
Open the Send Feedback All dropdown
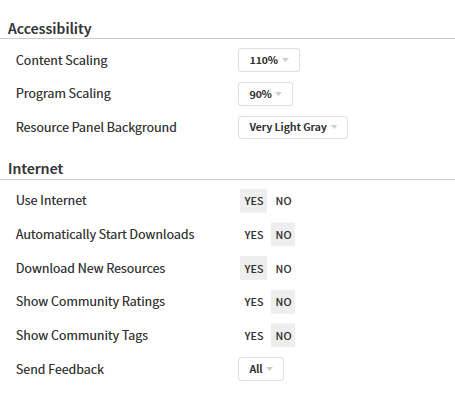click(x=261, y=369)
